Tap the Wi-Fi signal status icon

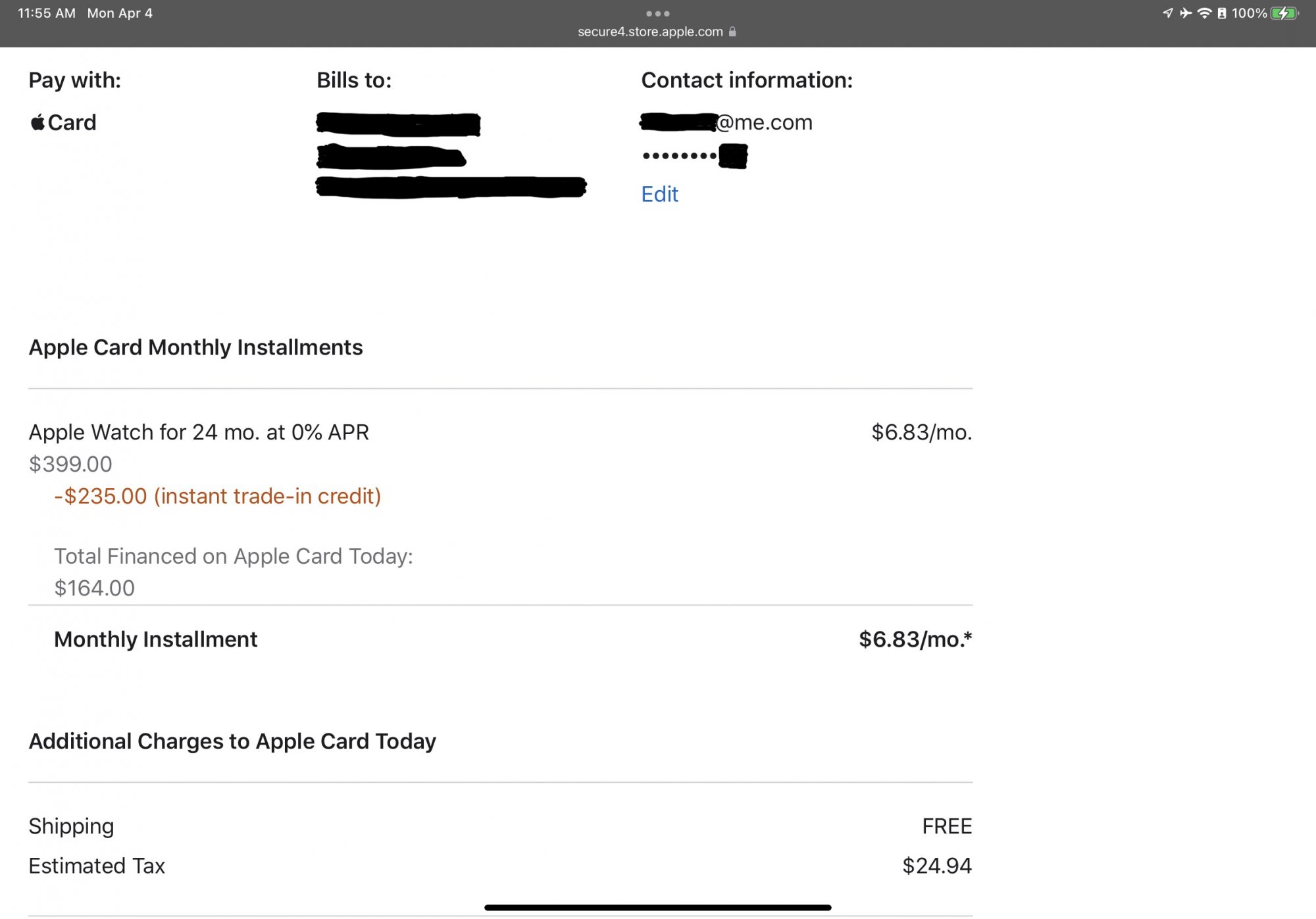coord(1204,13)
